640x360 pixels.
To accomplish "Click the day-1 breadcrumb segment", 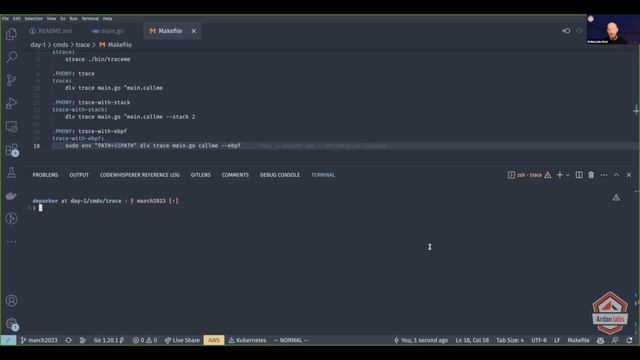I will coord(38,44).
